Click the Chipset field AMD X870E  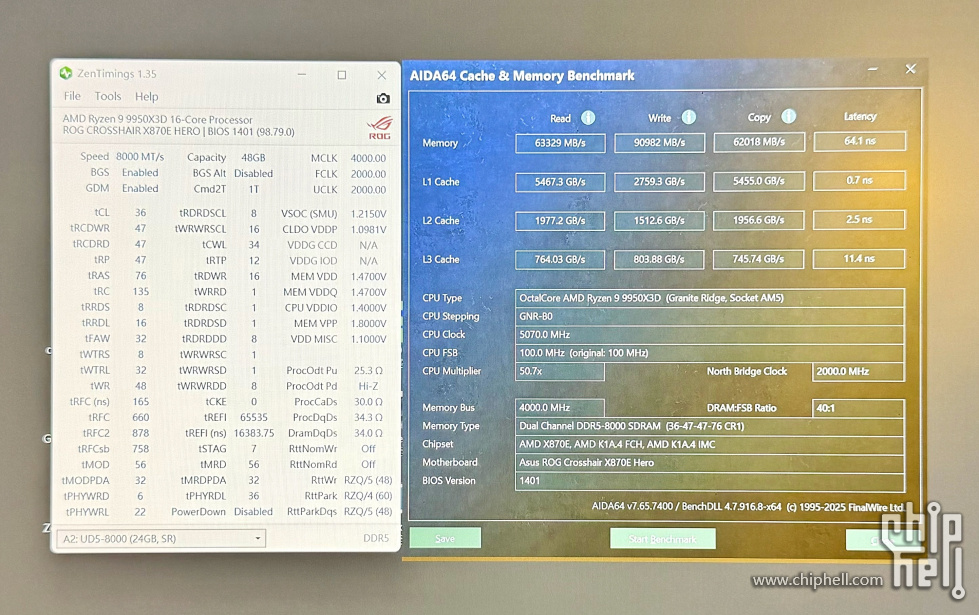coord(710,445)
